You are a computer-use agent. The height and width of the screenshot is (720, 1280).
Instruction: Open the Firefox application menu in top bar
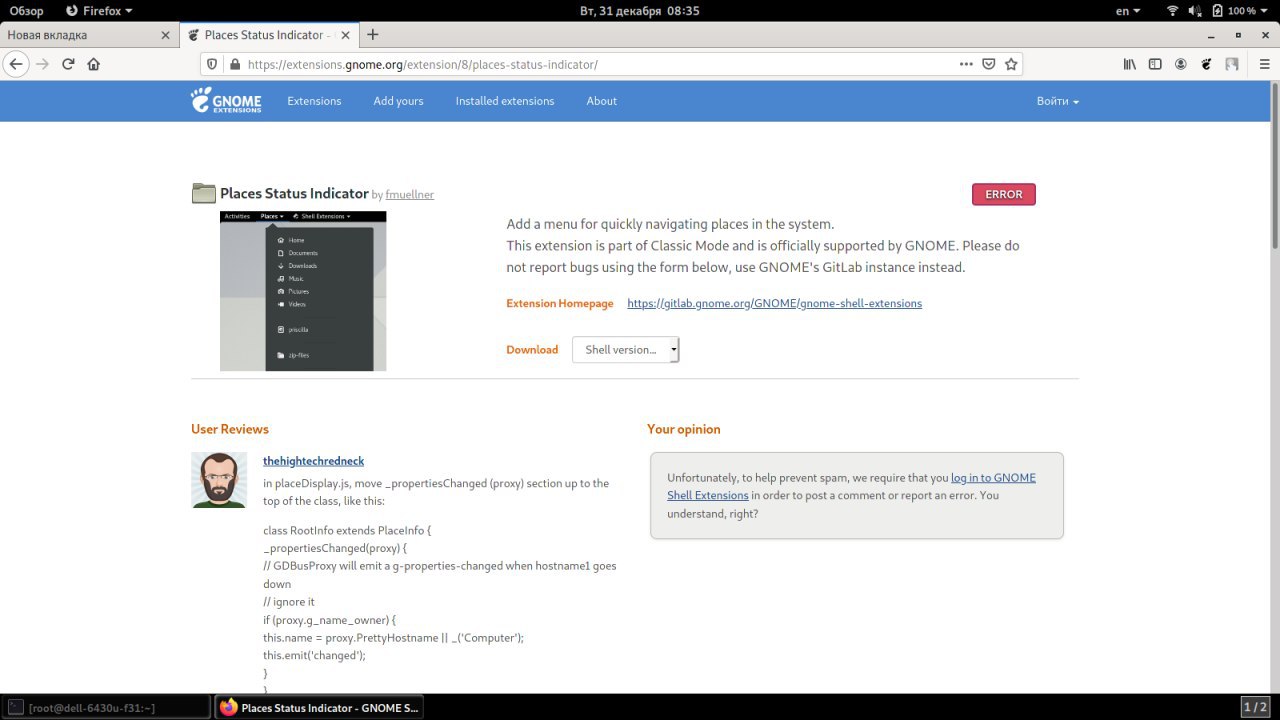coord(99,11)
